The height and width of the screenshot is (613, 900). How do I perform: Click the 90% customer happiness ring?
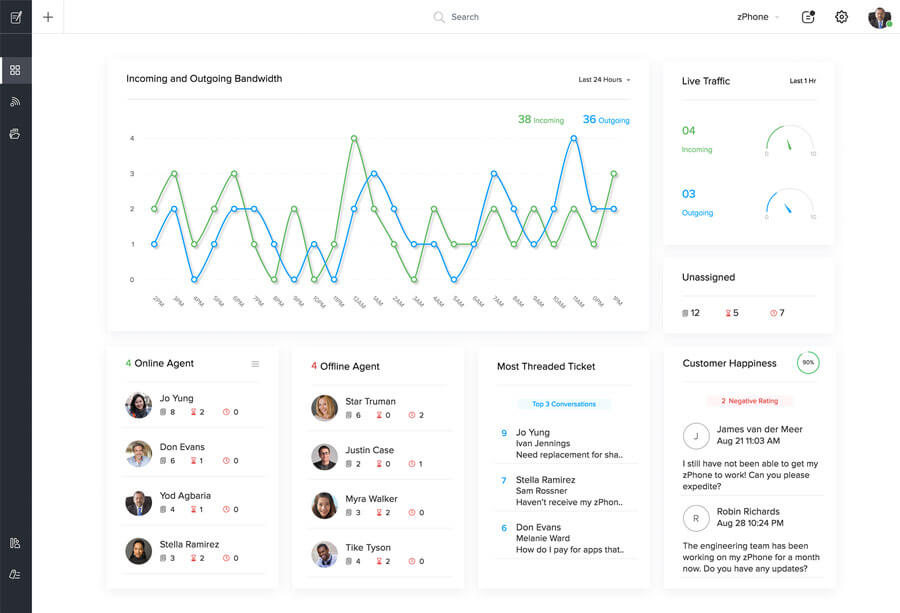808,363
